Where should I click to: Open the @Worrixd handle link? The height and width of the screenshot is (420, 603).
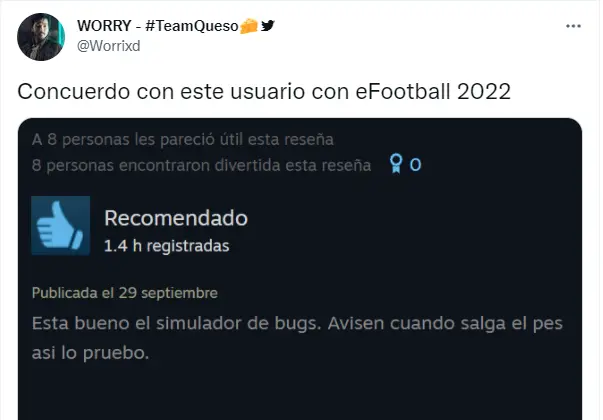[x=109, y=46]
